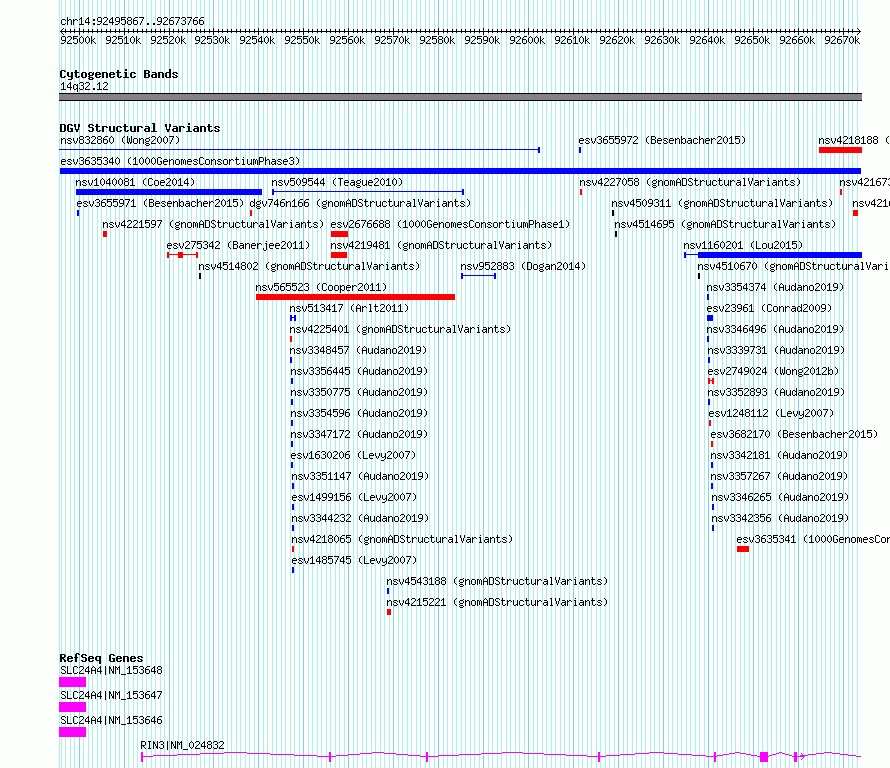Click the DGV Structural Variants track title
The height and width of the screenshot is (768, 890).
click(x=140, y=128)
